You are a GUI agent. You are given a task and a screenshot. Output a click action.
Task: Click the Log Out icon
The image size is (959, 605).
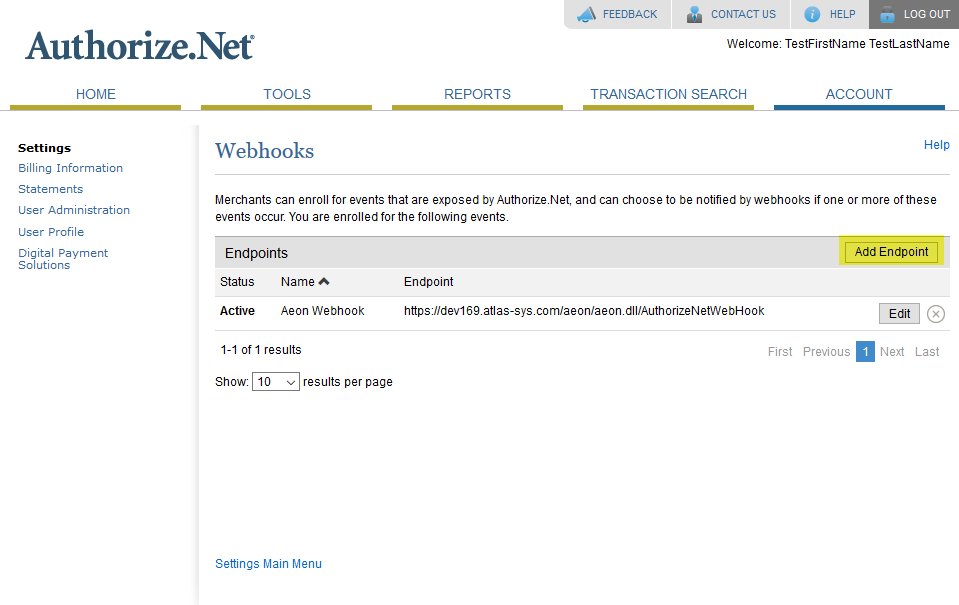885,14
